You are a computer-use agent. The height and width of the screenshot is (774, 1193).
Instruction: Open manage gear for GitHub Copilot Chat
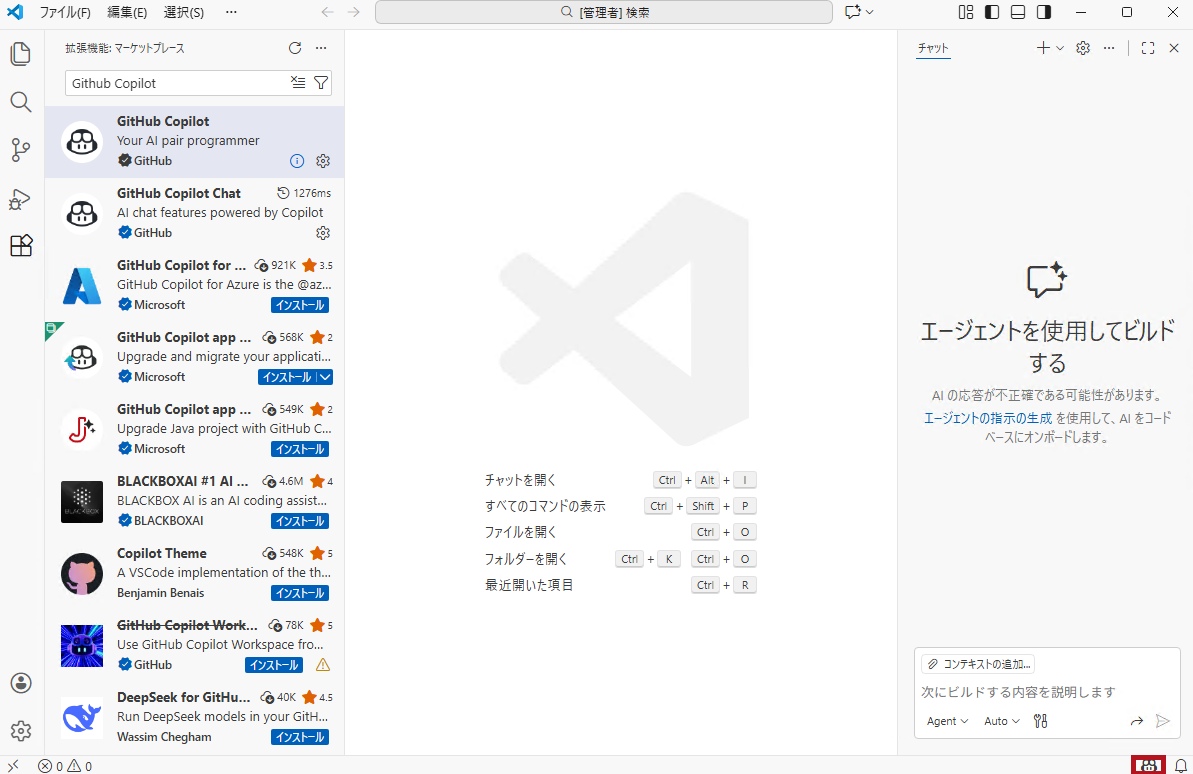click(323, 233)
